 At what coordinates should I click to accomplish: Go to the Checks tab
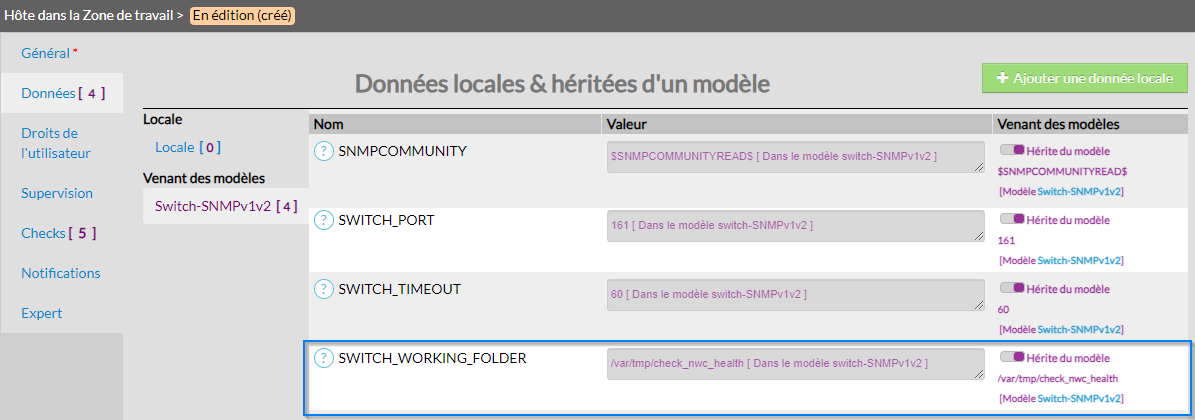[59, 233]
